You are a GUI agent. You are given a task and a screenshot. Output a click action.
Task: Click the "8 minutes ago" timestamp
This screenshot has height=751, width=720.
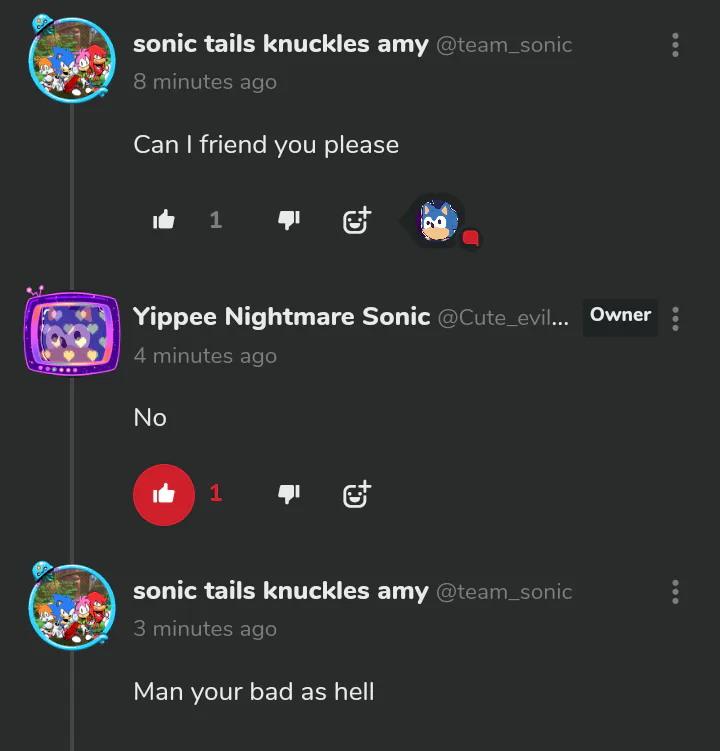click(x=205, y=82)
